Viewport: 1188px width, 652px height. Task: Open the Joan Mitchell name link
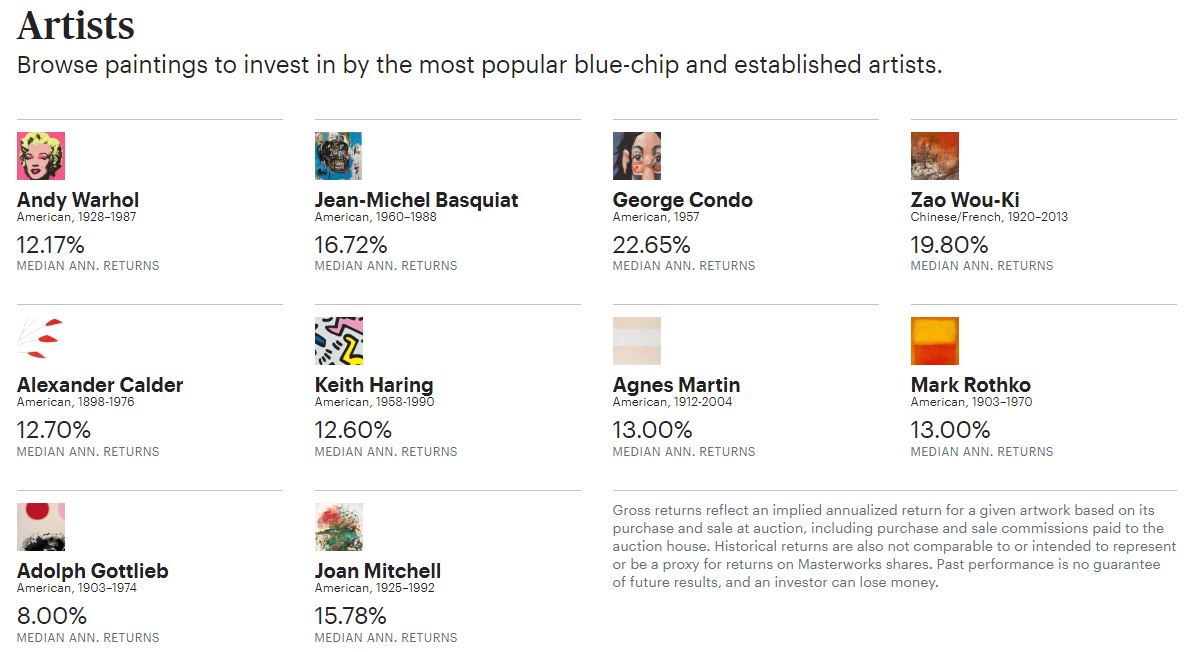click(x=377, y=571)
